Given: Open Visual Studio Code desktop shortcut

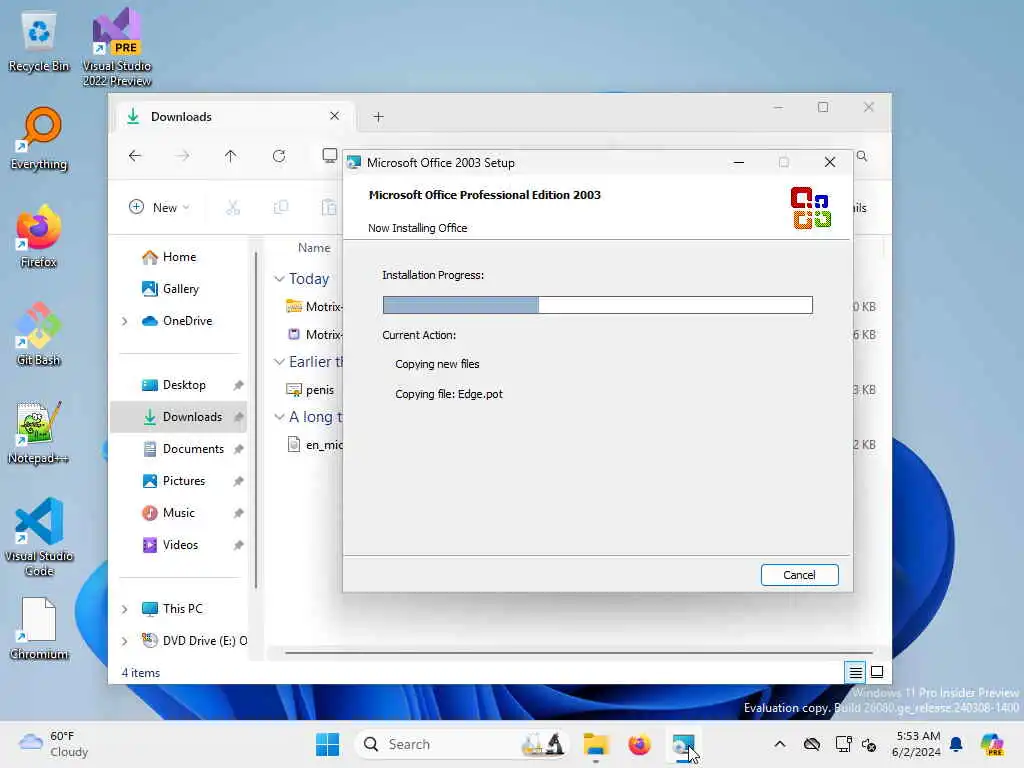Looking at the screenshot, I should click(39, 537).
